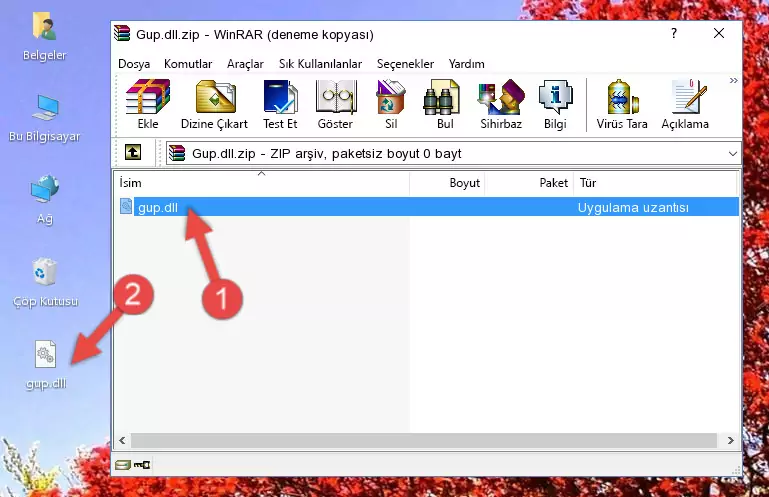769x497 pixels.
Task: Open the Araçlar menu
Action: pos(245,64)
